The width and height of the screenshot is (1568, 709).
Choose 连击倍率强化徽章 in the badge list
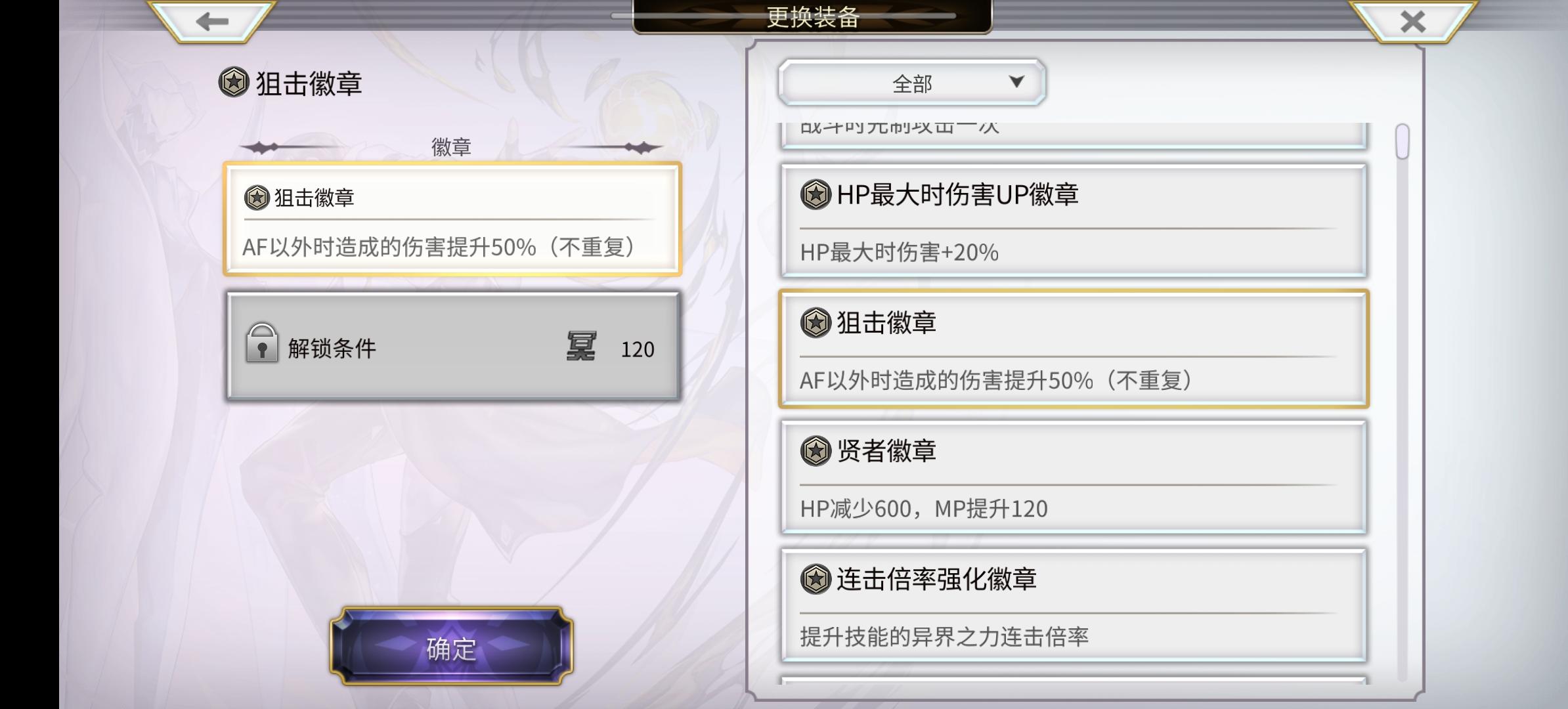1073,605
